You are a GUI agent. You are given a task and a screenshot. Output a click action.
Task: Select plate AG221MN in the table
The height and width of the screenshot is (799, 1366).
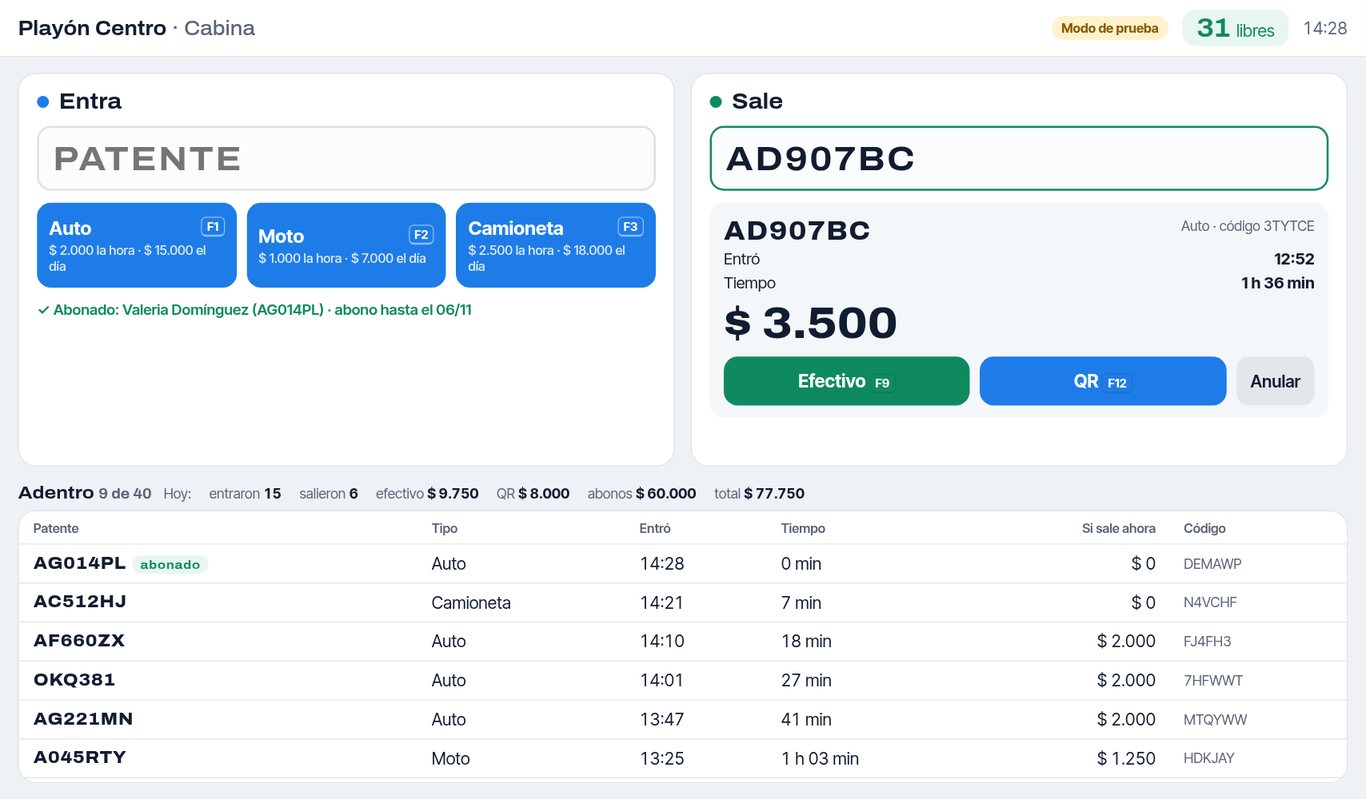pos(83,719)
